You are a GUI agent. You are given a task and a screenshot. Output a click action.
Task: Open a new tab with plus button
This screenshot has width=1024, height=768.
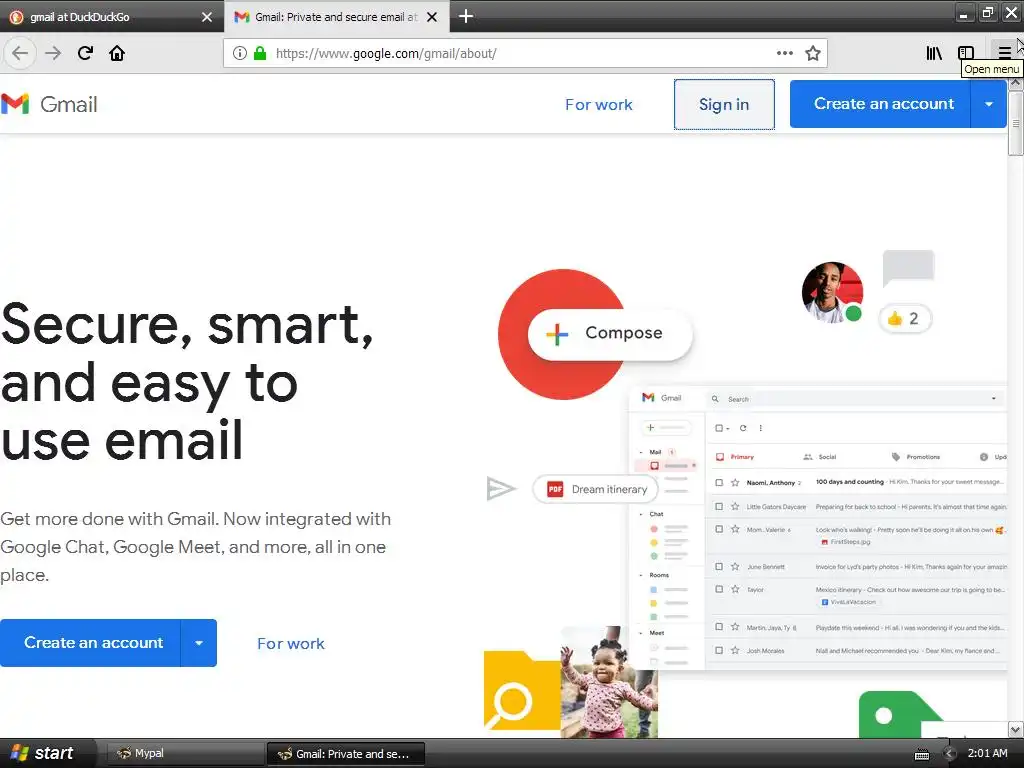(466, 16)
